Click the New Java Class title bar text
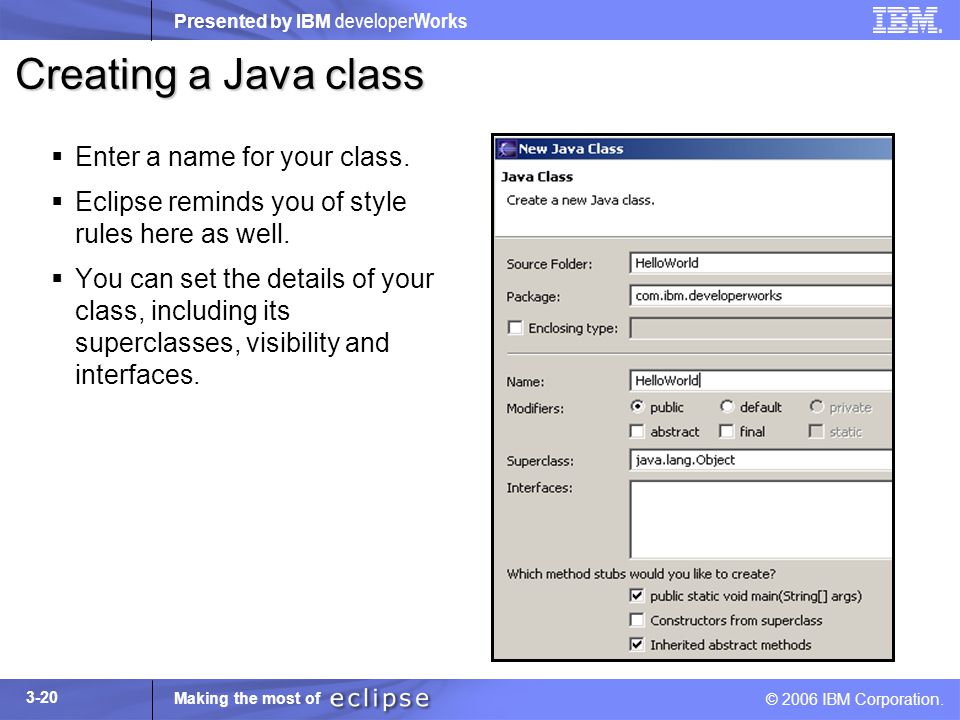960x720 pixels. 571,149
